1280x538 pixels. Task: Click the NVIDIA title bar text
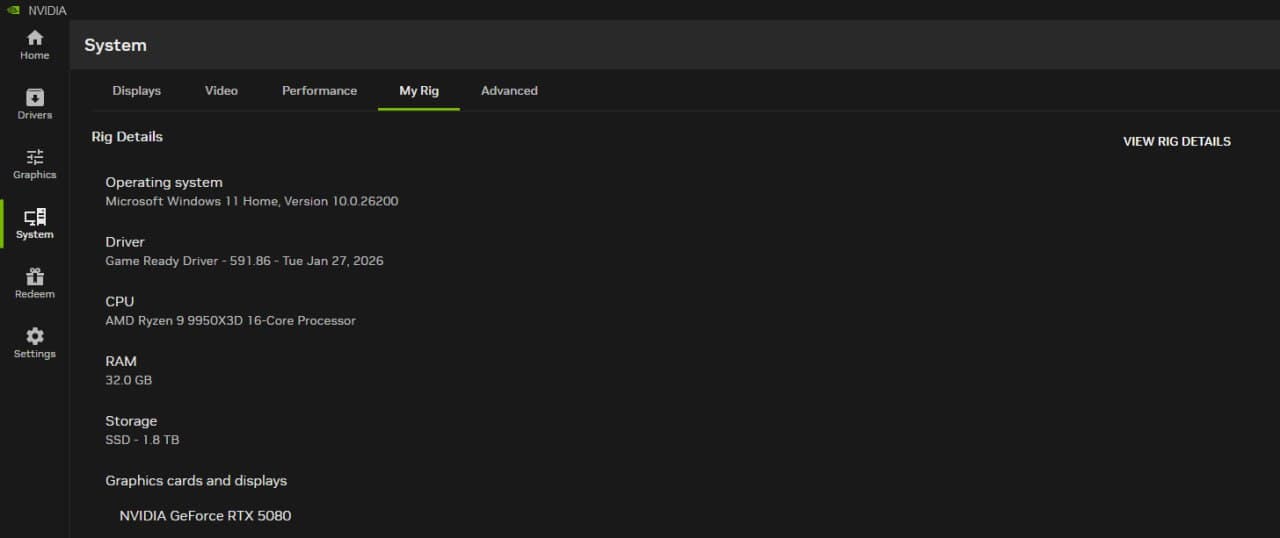coord(47,10)
